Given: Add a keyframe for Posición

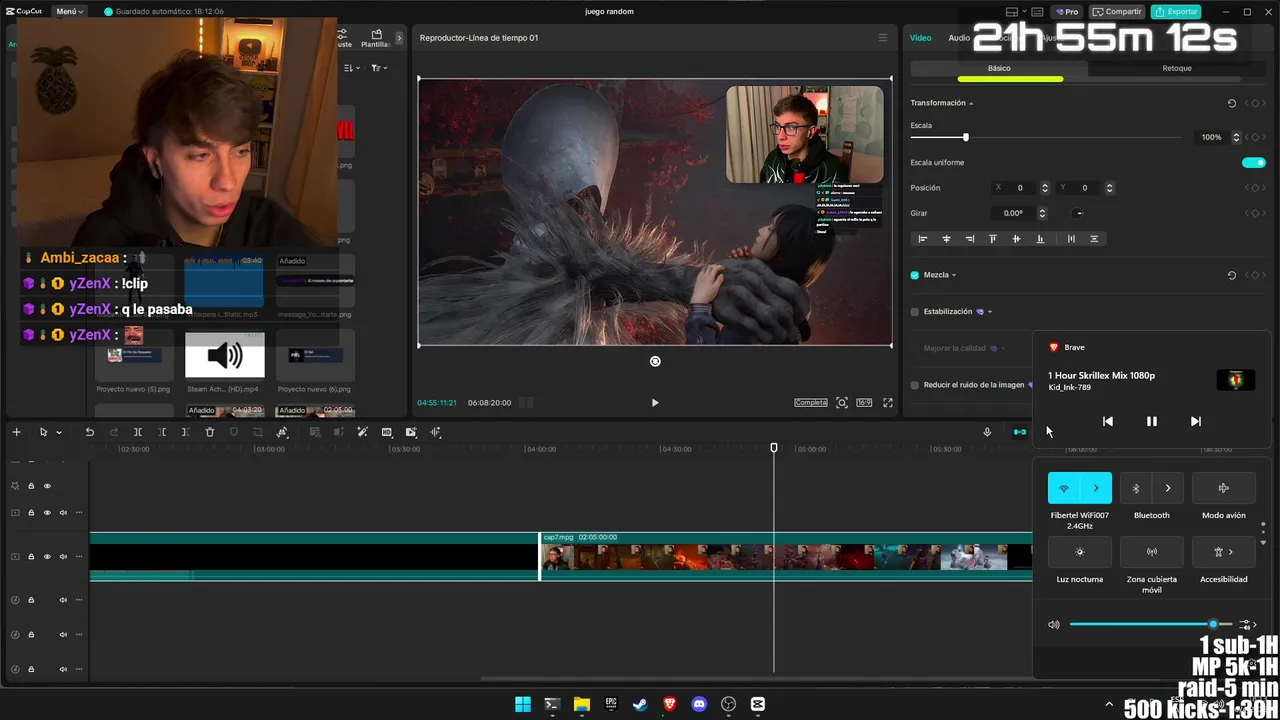Looking at the screenshot, I should point(1255,188).
